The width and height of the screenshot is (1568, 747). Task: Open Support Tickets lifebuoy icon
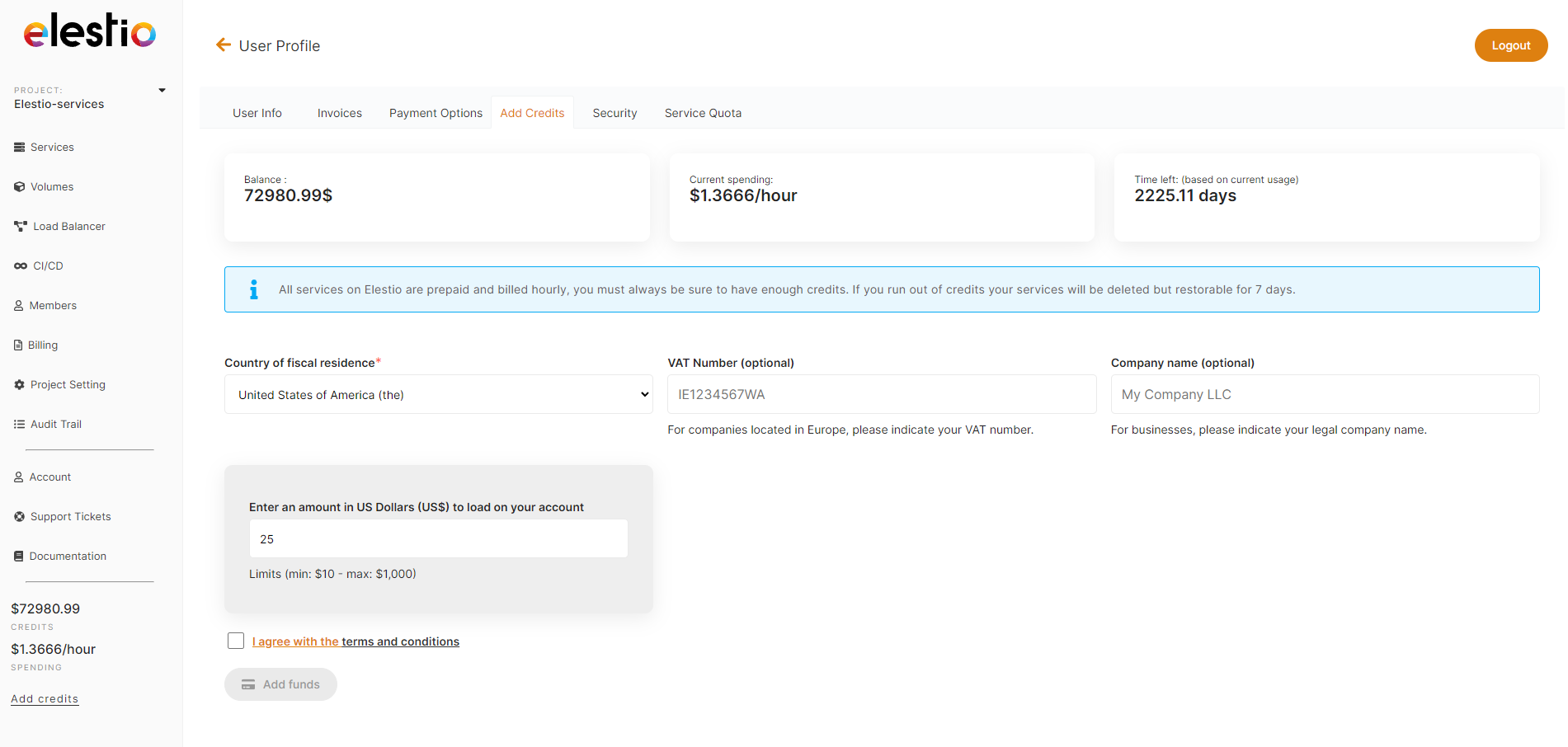pos(19,517)
